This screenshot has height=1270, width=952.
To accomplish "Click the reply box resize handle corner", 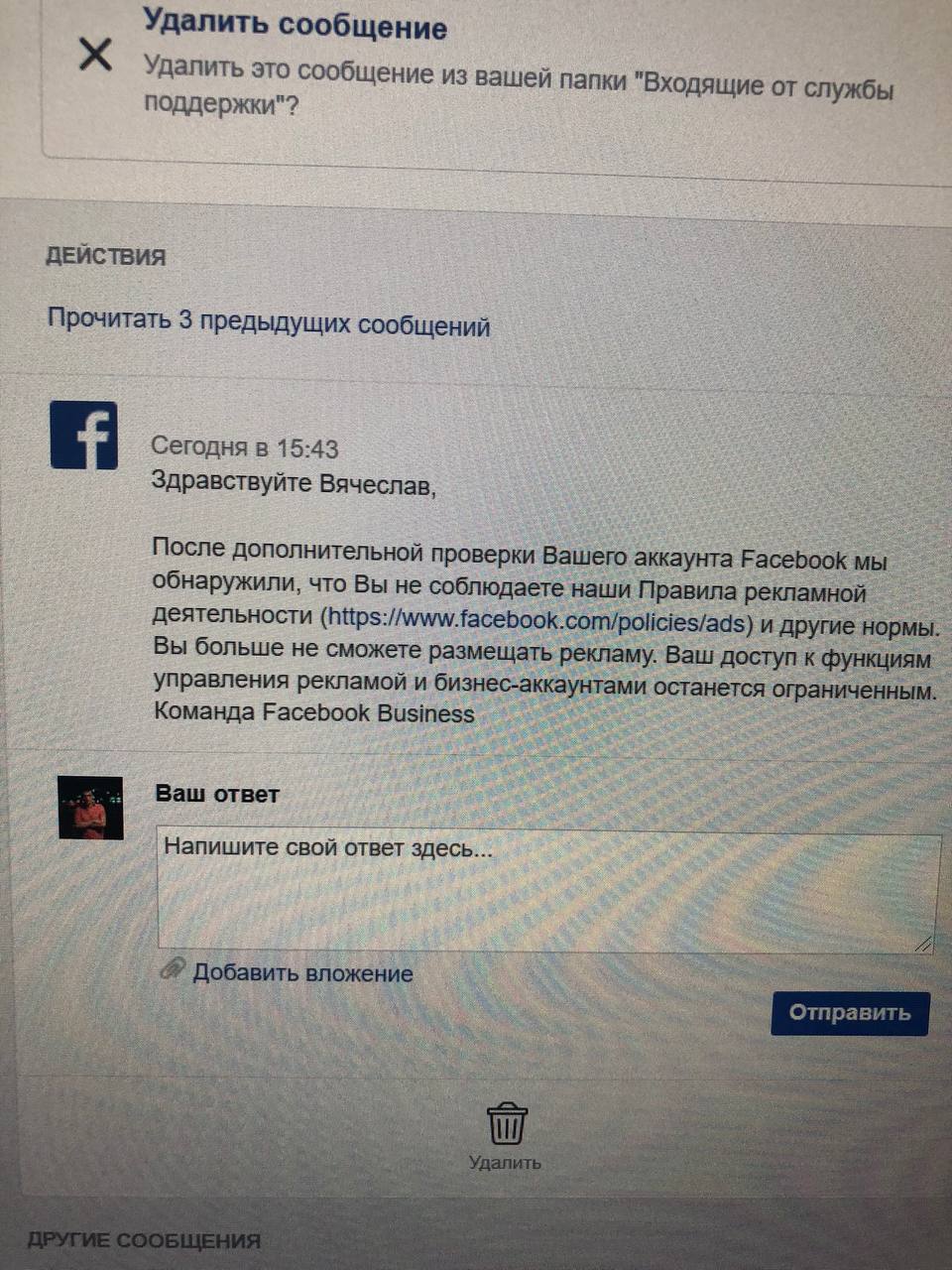I will pyautogui.click(x=924, y=944).
